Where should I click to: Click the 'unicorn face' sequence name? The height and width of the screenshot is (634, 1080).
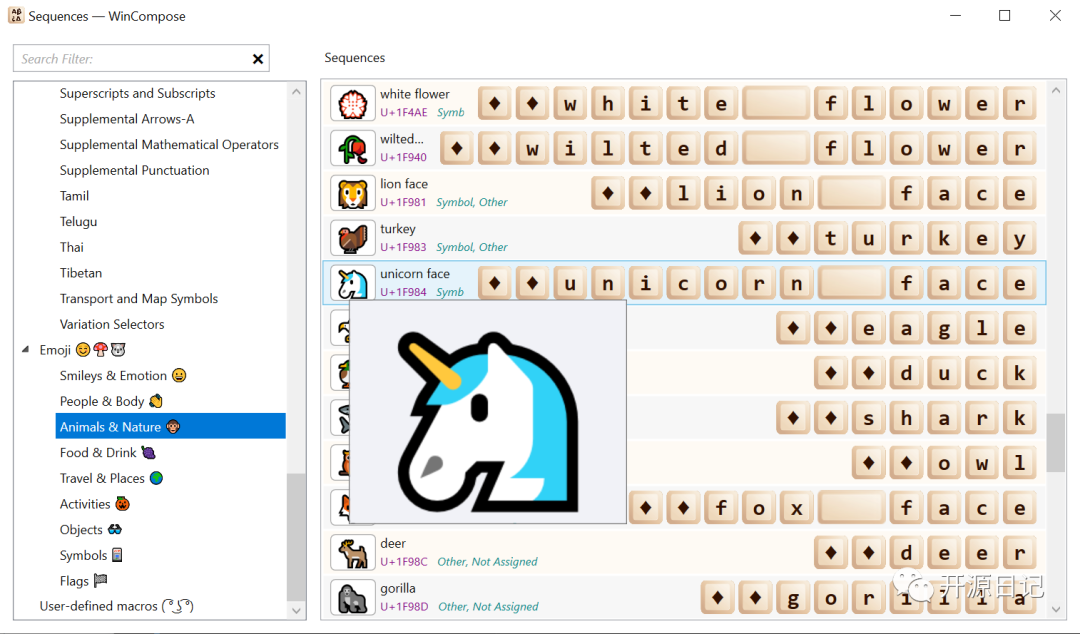(415, 274)
